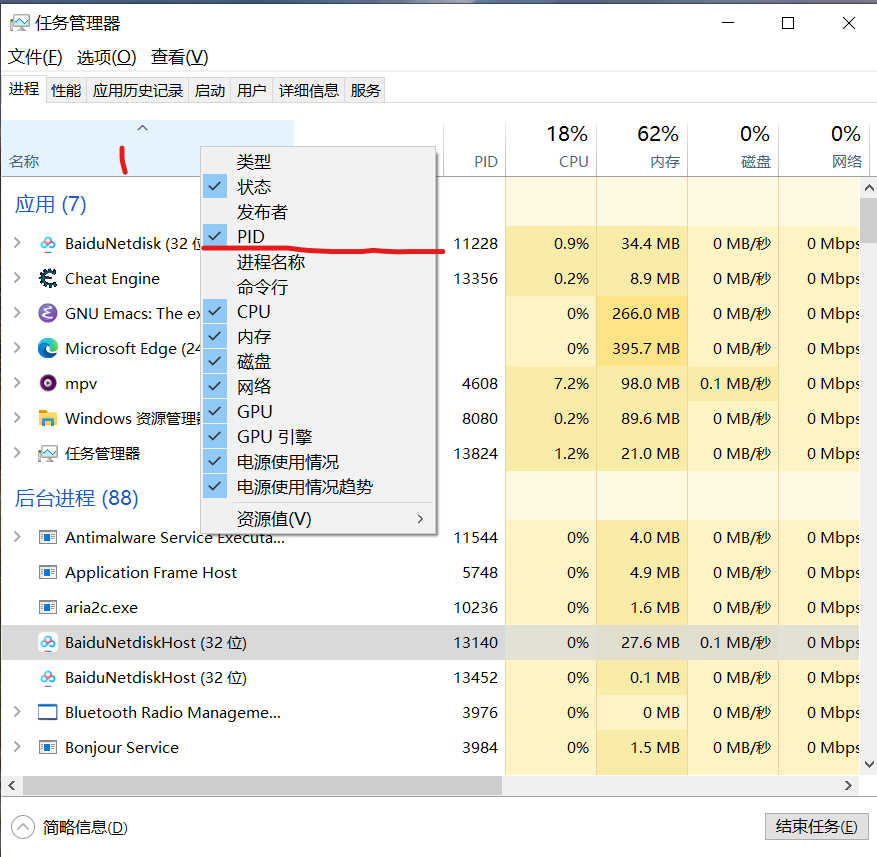Expand the mpv app row

point(17,383)
